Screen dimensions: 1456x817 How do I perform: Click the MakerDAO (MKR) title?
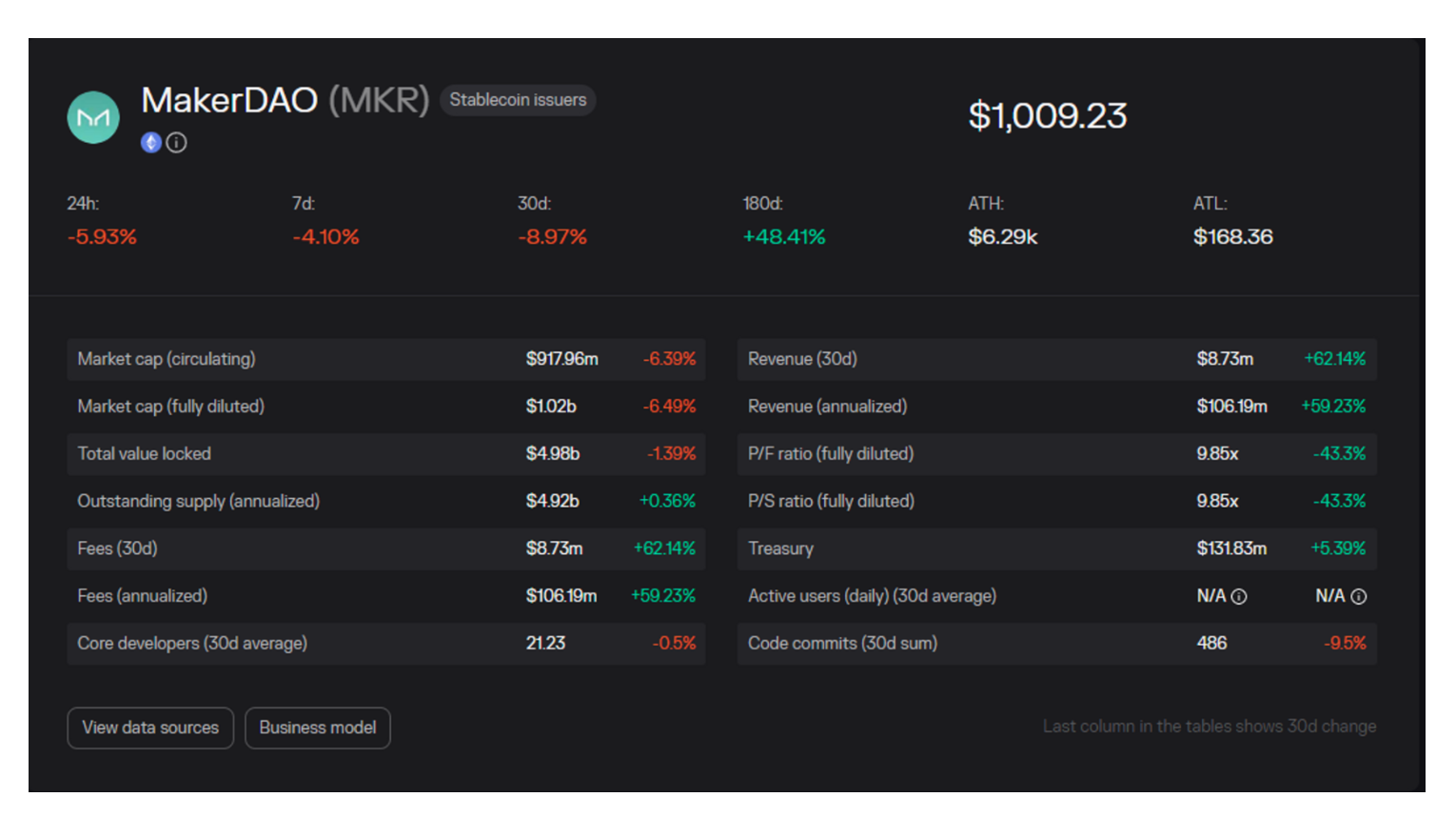pyautogui.click(x=285, y=100)
